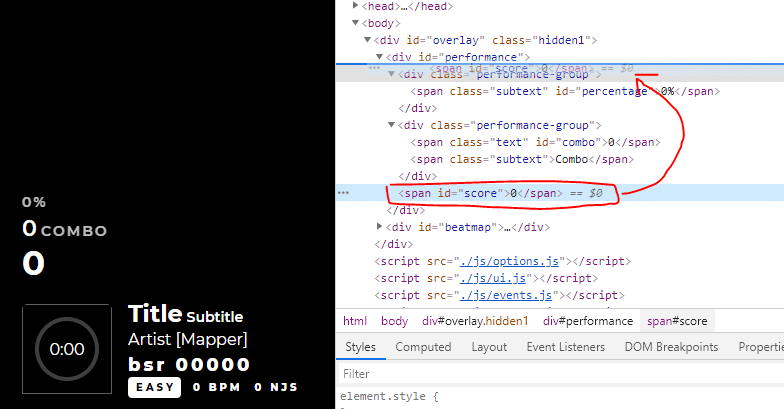This screenshot has width=784, height=409.
Task: Expand the head element node
Action: pyautogui.click(x=356, y=6)
